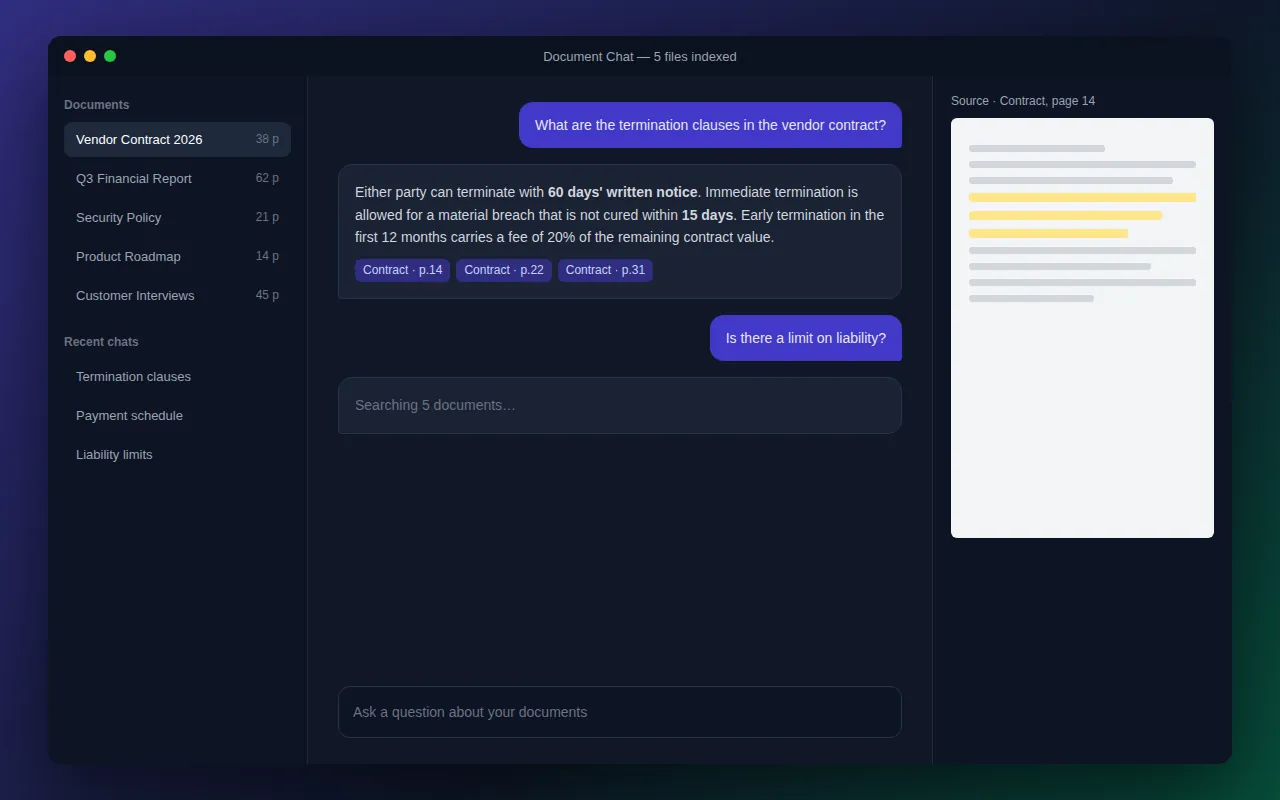Click the '60 days' written notice' bold text
Screen dimensions: 1280x800
tap(622, 192)
